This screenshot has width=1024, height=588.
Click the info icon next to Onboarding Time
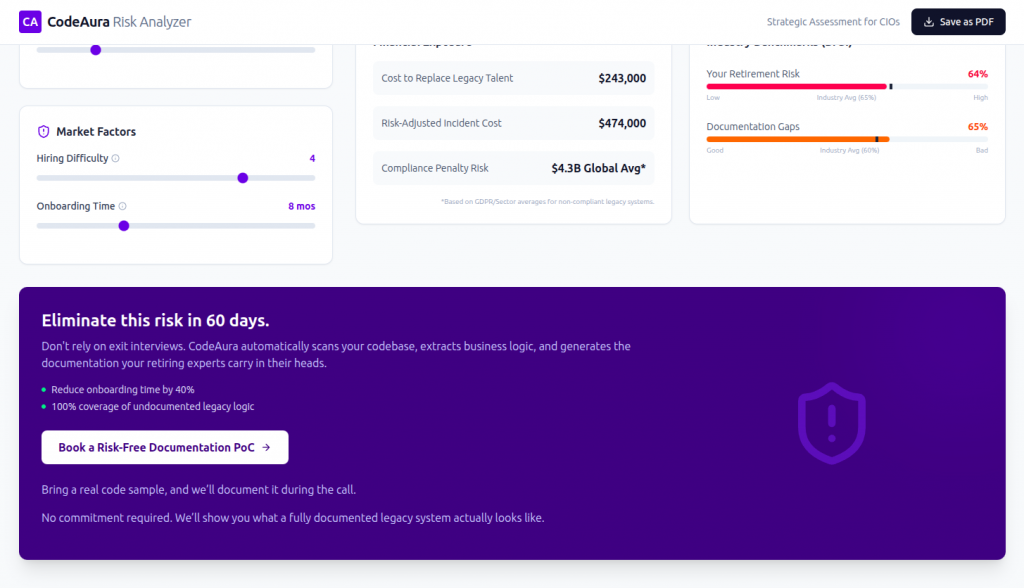coord(124,206)
